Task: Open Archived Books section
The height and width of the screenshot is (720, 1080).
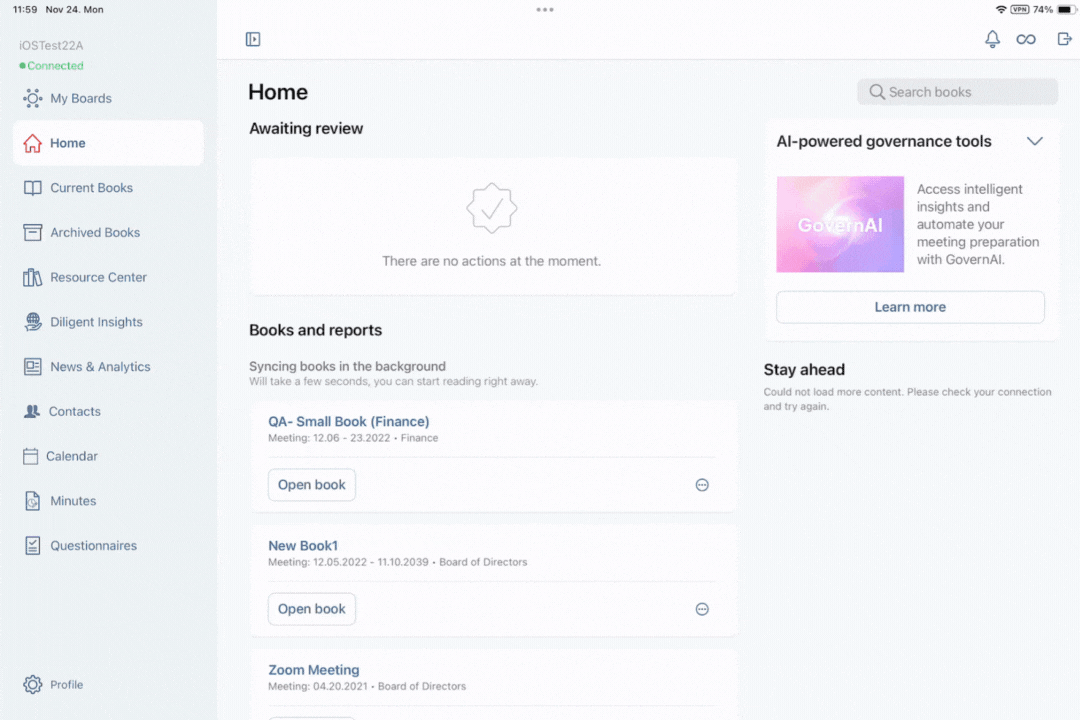Action: pyautogui.click(x=95, y=233)
